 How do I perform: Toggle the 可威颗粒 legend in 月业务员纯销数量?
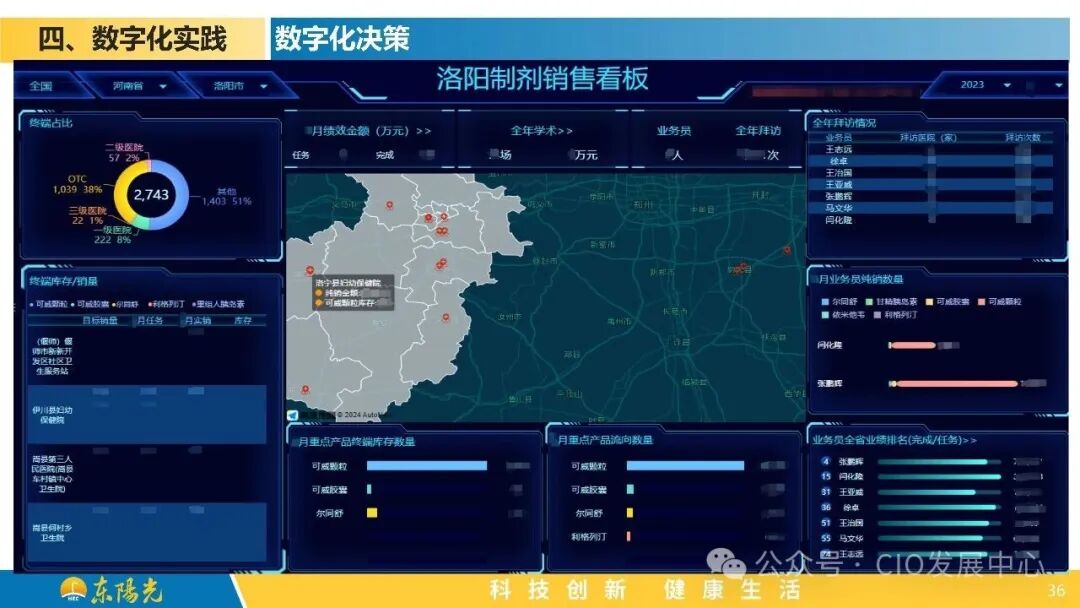pos(1000,302)
